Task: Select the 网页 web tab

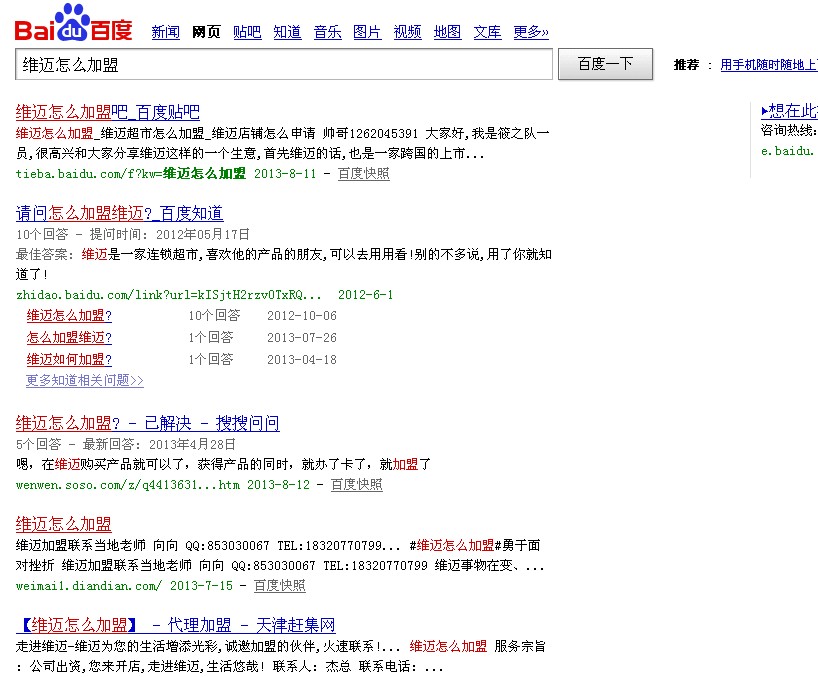Action: [x=206, y=32]
